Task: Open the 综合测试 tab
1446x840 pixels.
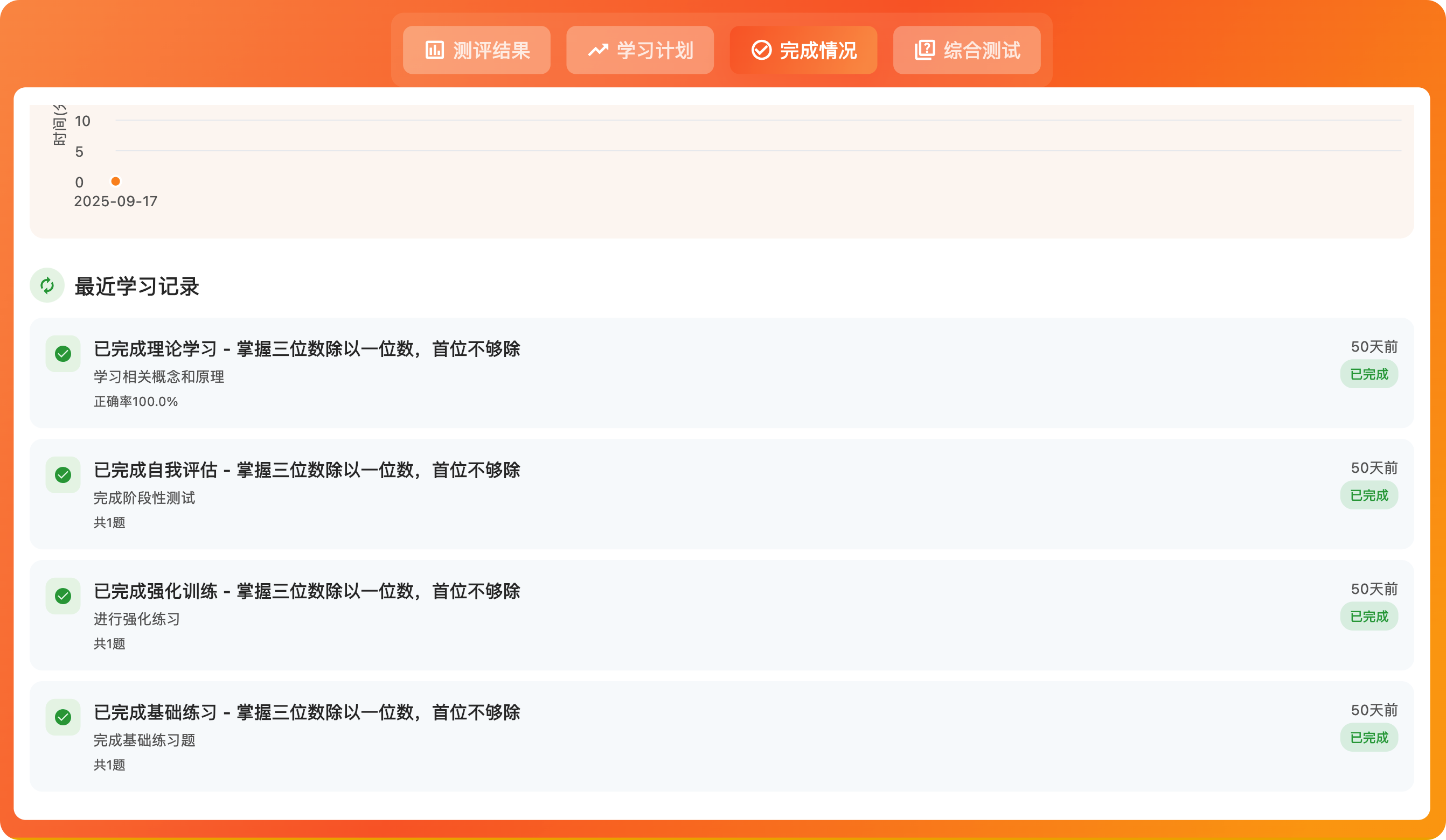Action: pyautogui.click(x=967, y=51)
